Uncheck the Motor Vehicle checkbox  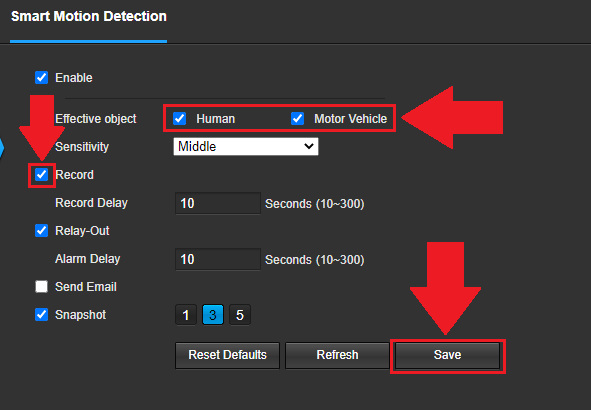(297, 118)
